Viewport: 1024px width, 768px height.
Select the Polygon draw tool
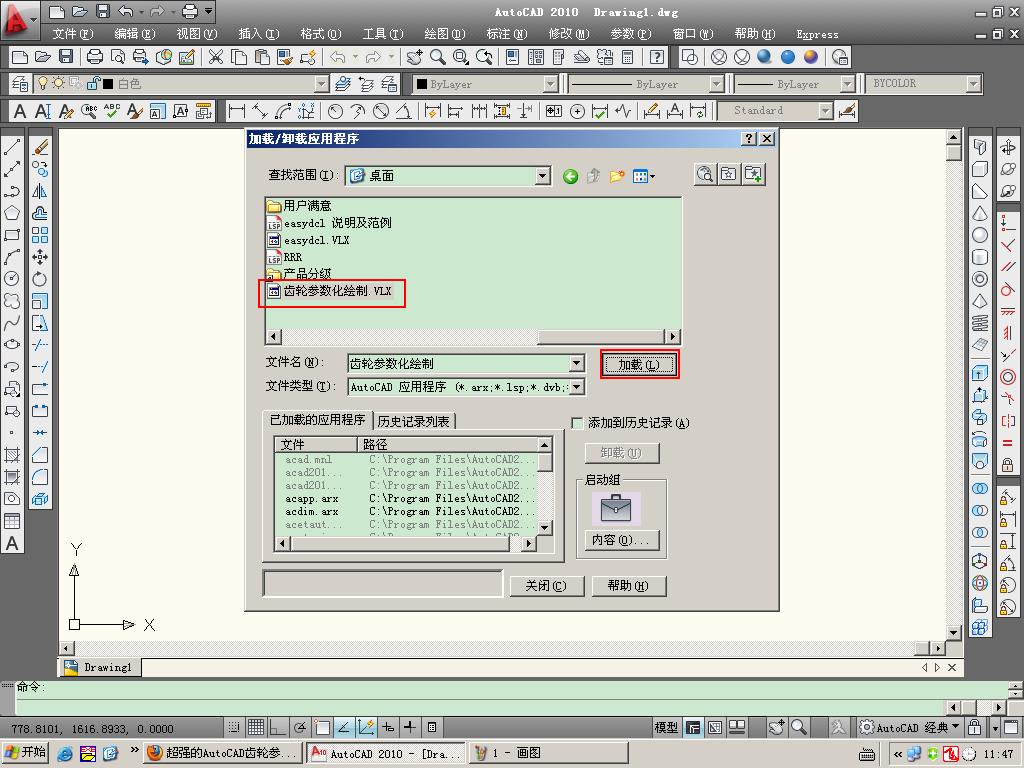12,214
